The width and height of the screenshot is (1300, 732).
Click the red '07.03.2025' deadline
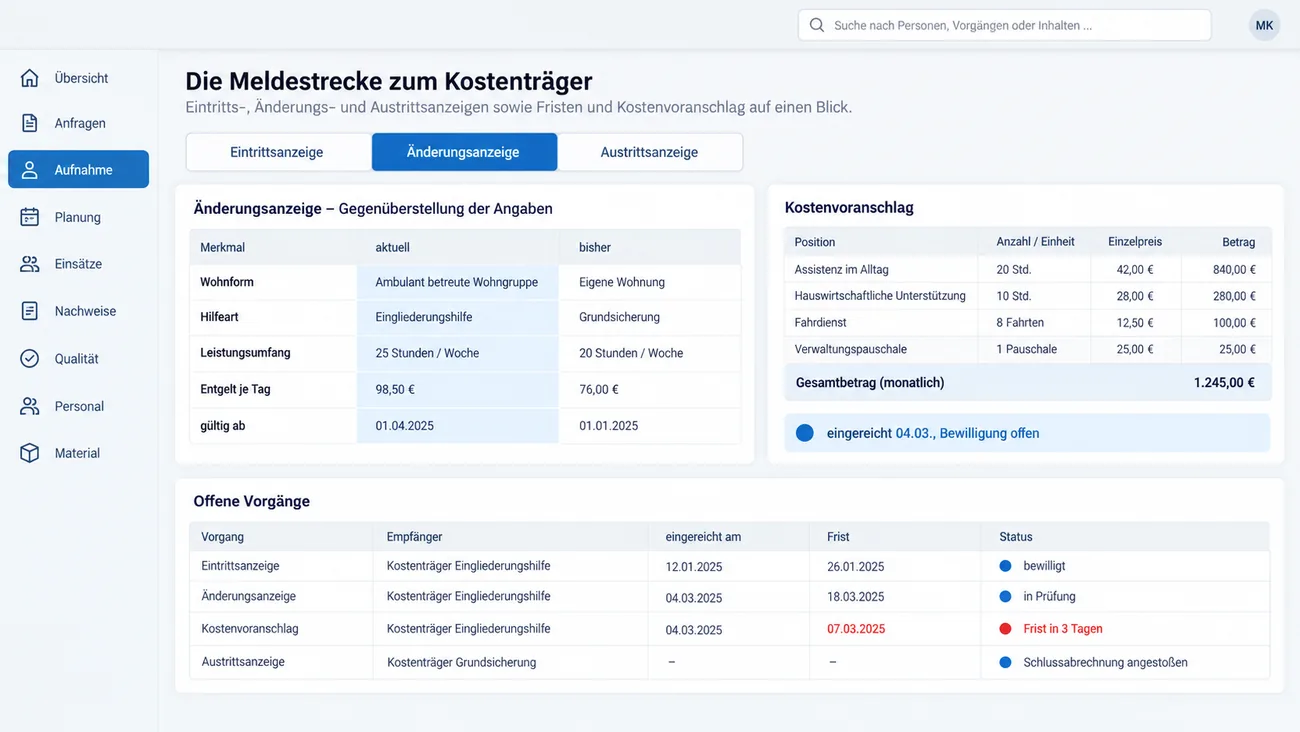coord(856,629)
